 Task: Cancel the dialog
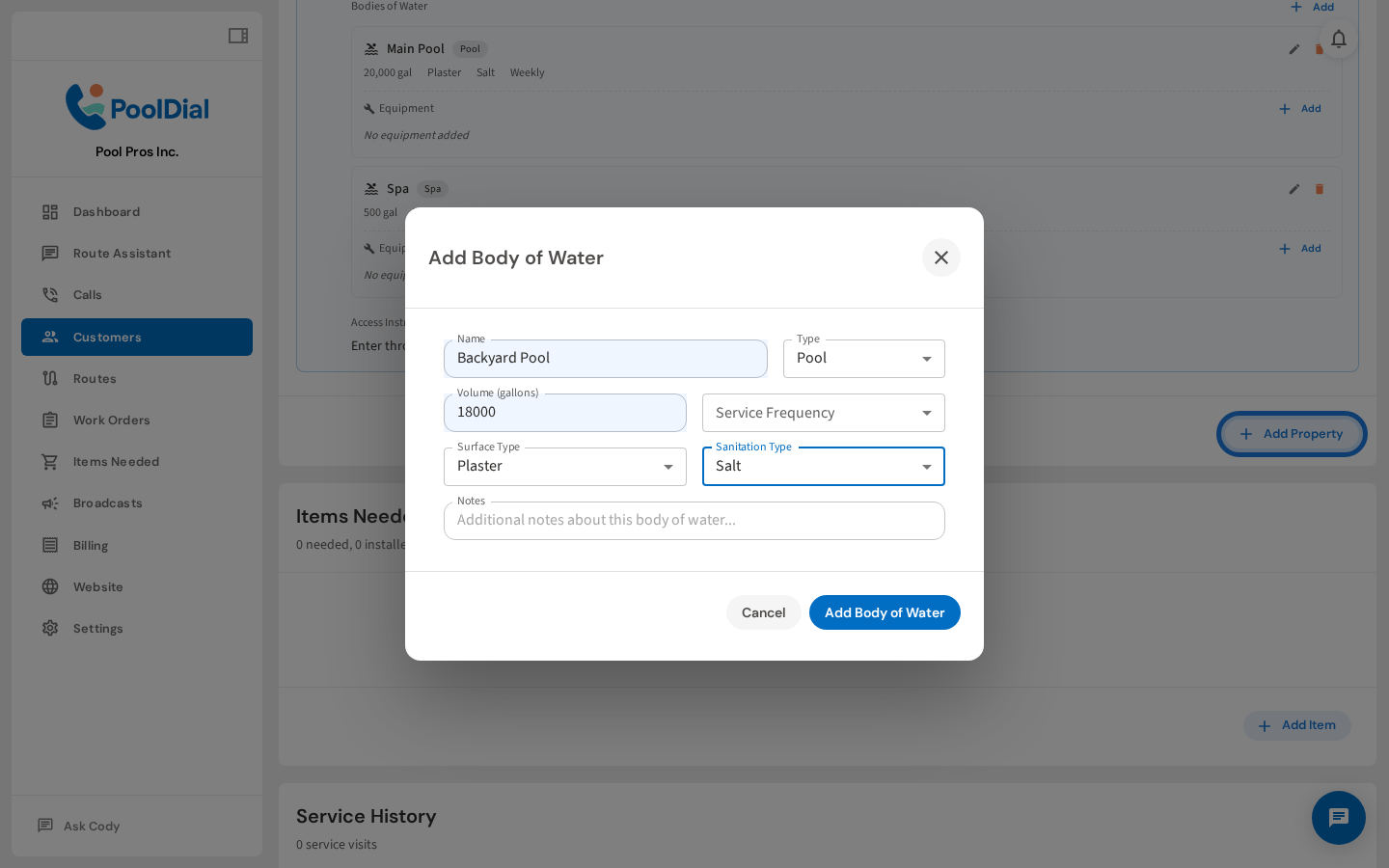click(763, 612)
